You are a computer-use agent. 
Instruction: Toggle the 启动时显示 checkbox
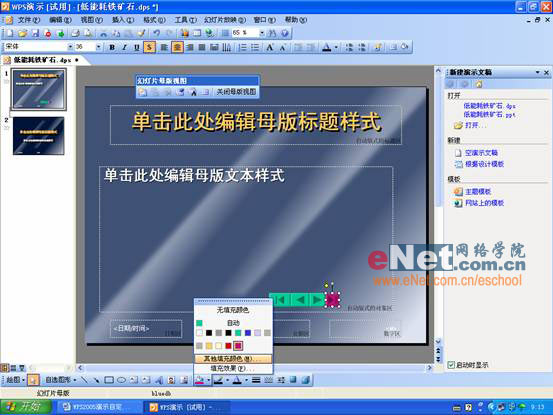point(451,365)
